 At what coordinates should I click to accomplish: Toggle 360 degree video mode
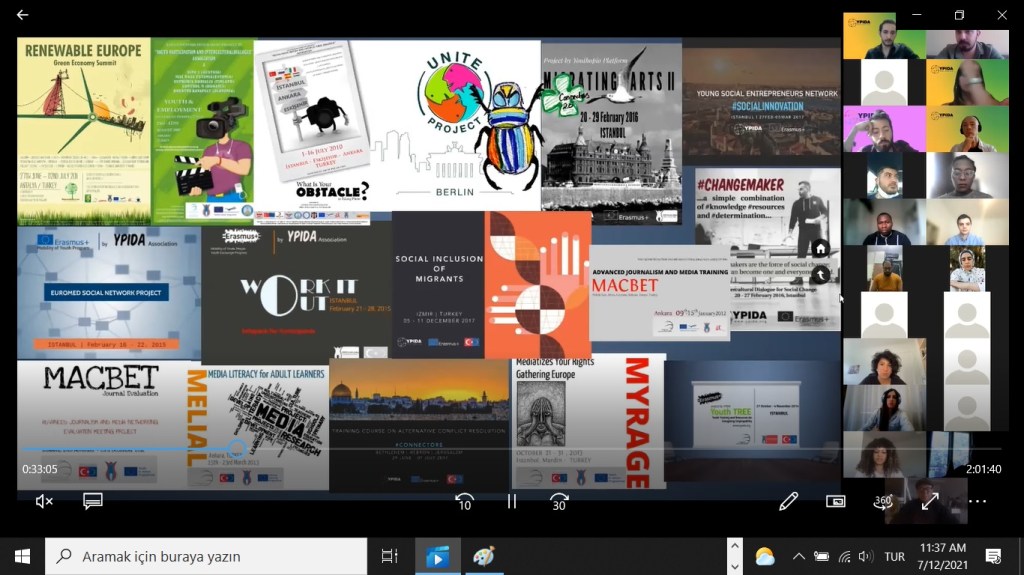pos(882,501)
